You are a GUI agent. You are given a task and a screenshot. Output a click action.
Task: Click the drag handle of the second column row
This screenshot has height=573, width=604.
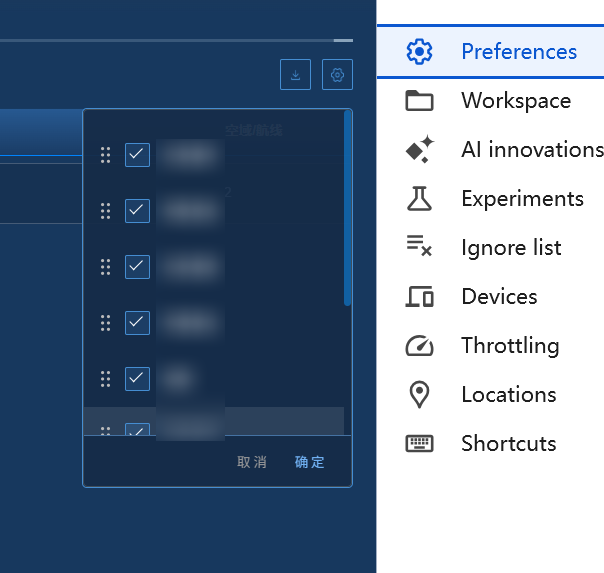[x=105, y=211]
